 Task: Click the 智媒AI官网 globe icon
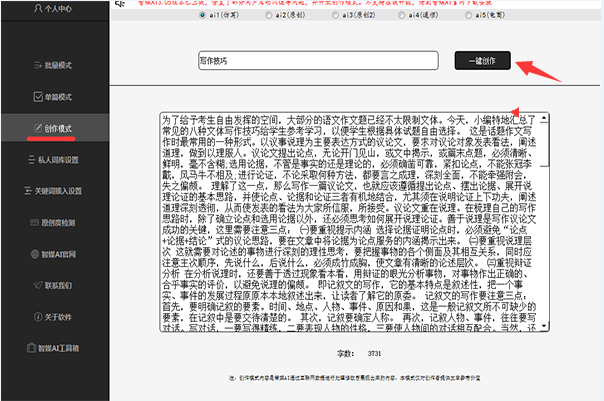coord(35,254)
